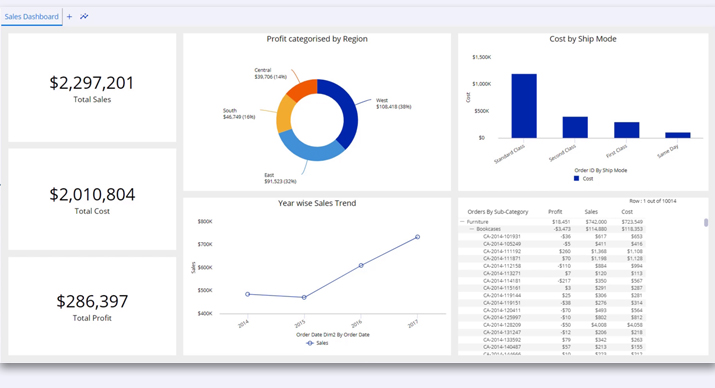Click Furniture profit cell $18,451
The image size is (715, 388).
click(561, 222)
